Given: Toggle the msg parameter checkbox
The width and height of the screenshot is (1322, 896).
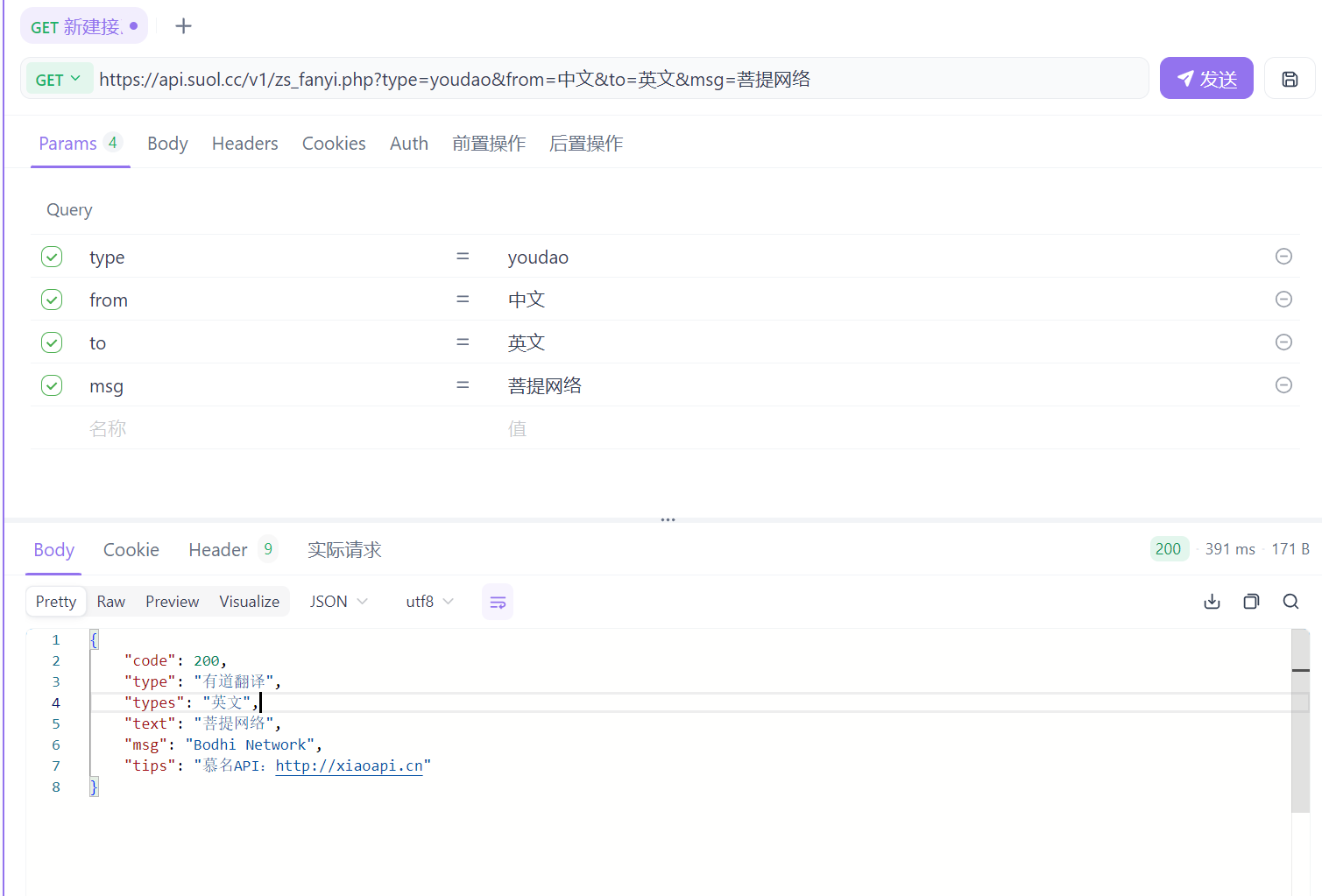Looking at the screenshot, I should point(52,385).
